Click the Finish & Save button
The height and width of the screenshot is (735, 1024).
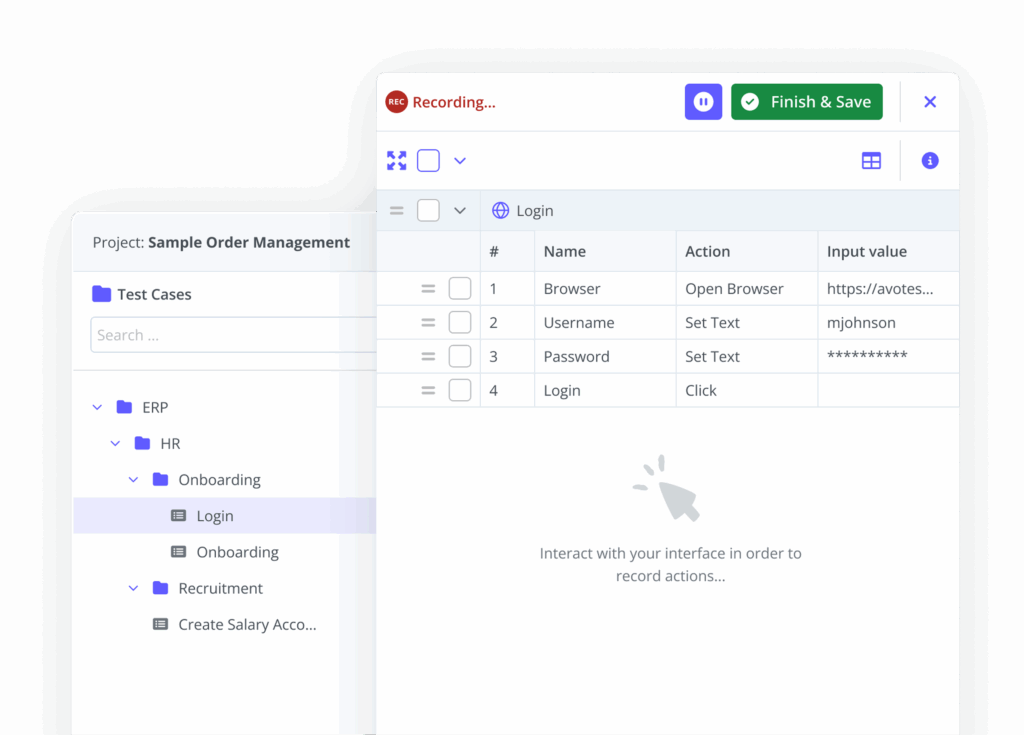coord(806,102)
